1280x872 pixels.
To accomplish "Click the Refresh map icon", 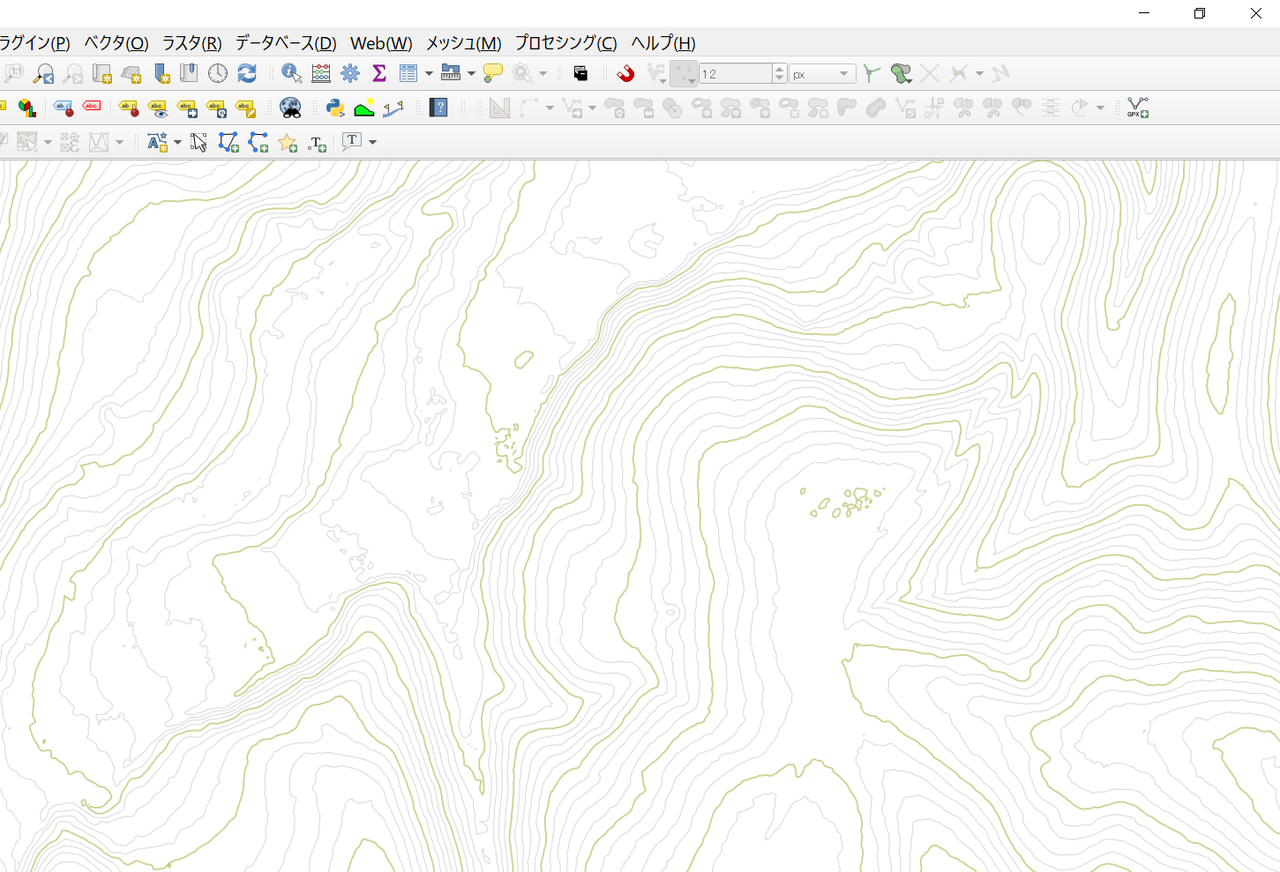I will coord(247,73).
